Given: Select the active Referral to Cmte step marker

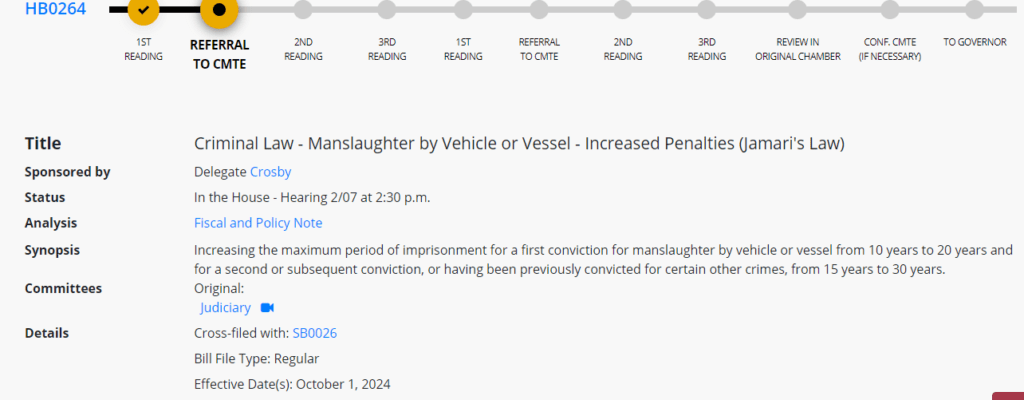Looking at the screenshot, I should click(x=219, y=9).
